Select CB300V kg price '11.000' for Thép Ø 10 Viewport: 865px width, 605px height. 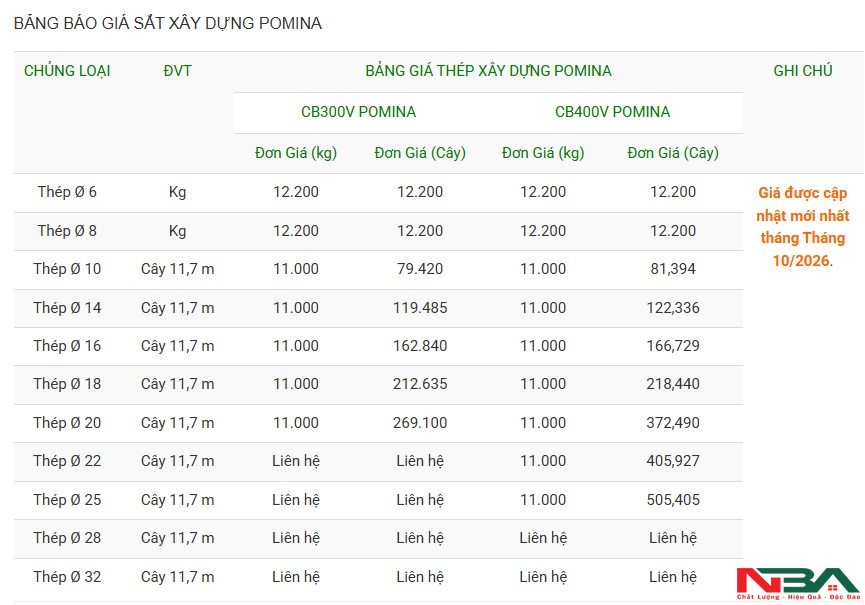(296, 269)
